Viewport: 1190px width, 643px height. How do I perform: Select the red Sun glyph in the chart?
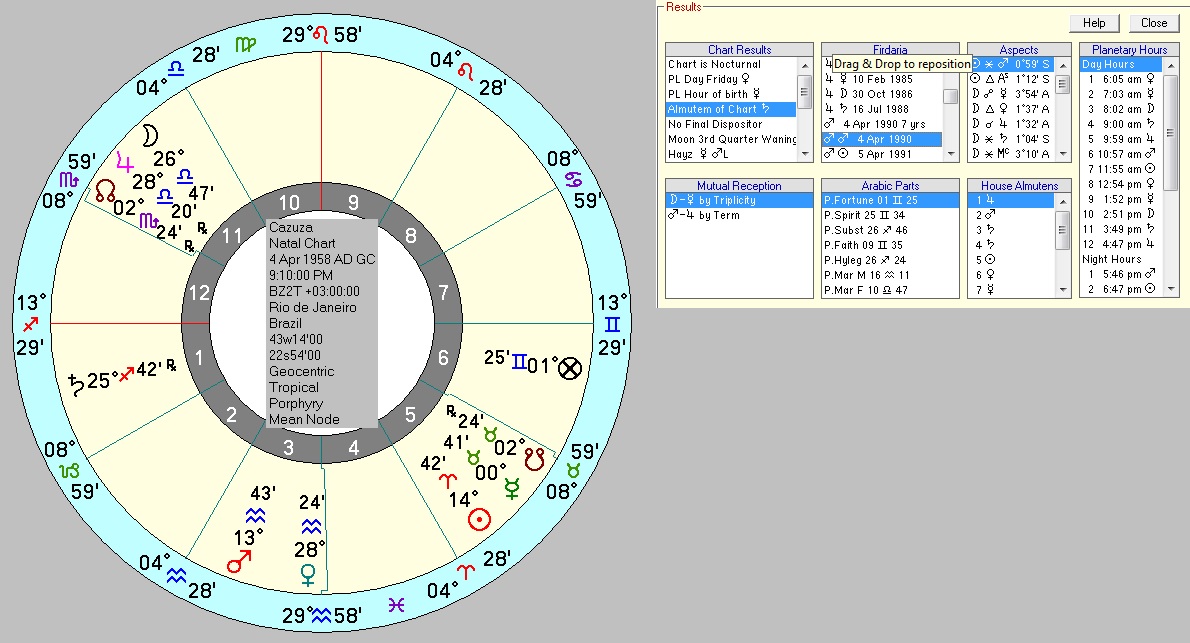pyautogui.click(x=480, y=519)
